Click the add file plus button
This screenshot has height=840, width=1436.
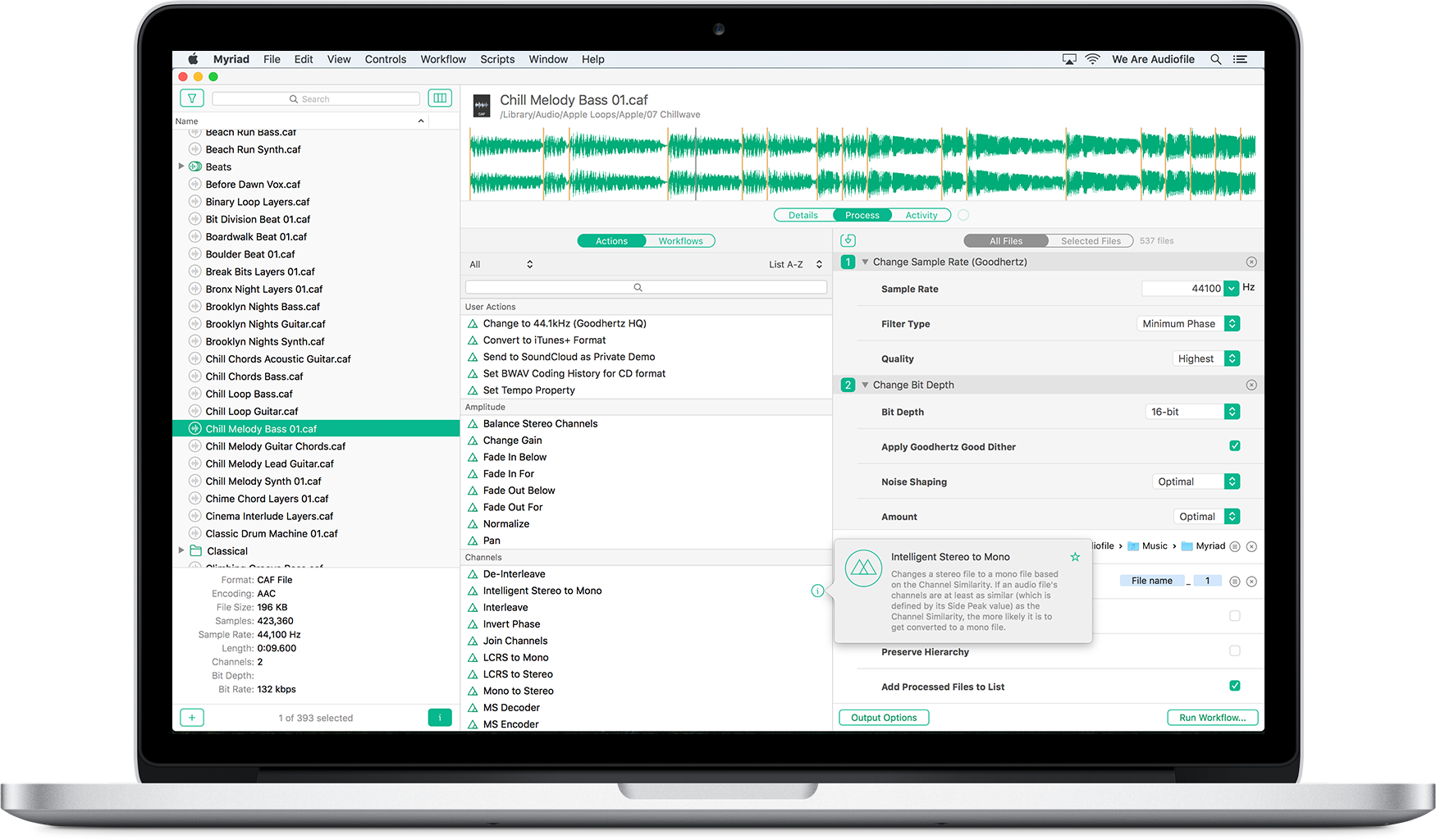coord(192,718)
